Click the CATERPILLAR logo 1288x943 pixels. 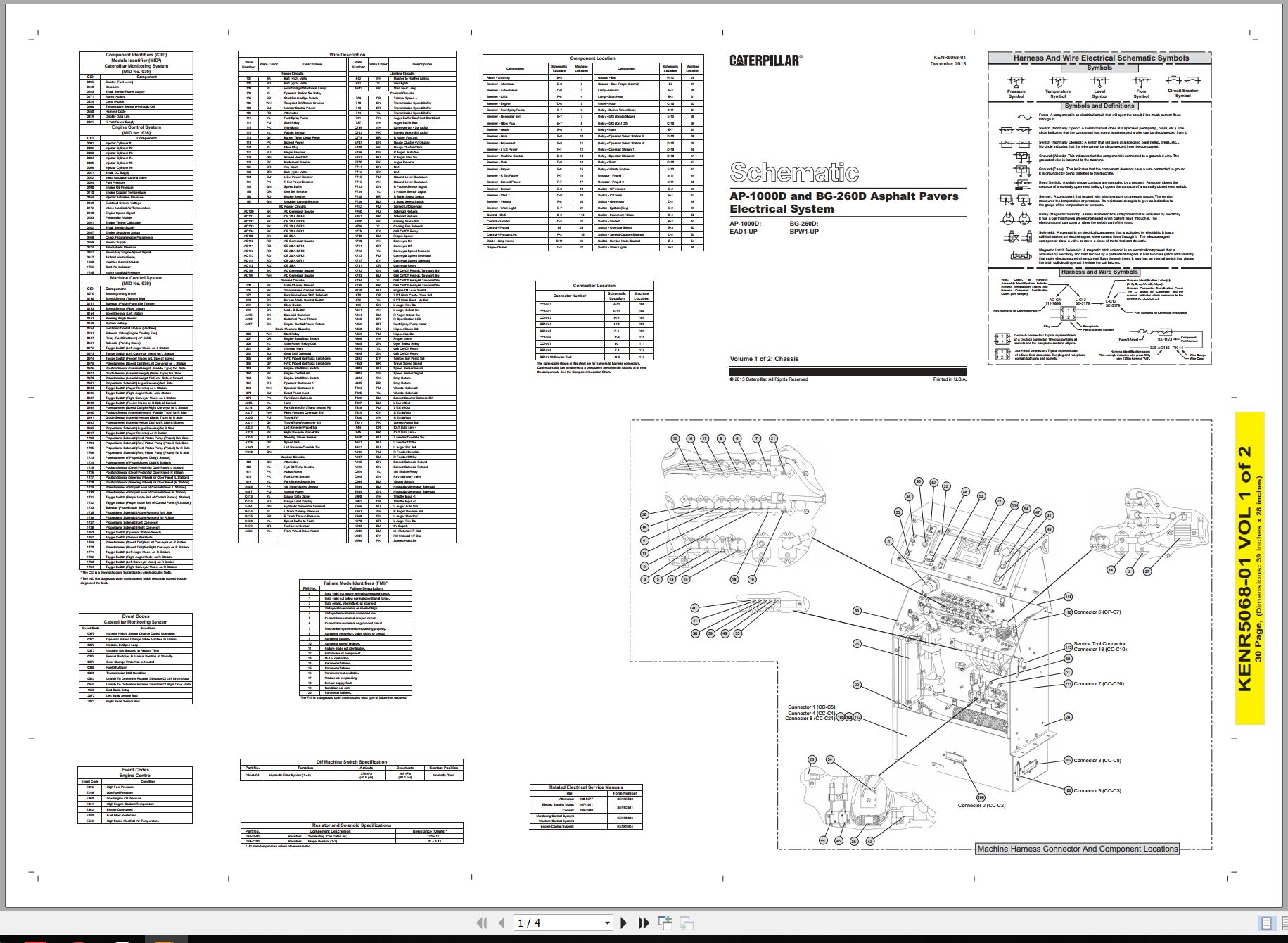coord(765,61)
